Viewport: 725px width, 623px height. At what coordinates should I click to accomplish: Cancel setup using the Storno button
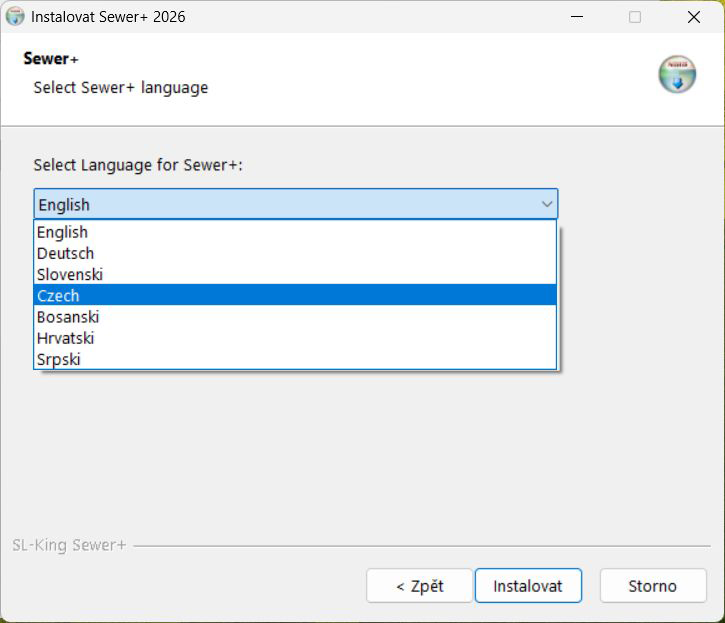click(x=653, y=586)
